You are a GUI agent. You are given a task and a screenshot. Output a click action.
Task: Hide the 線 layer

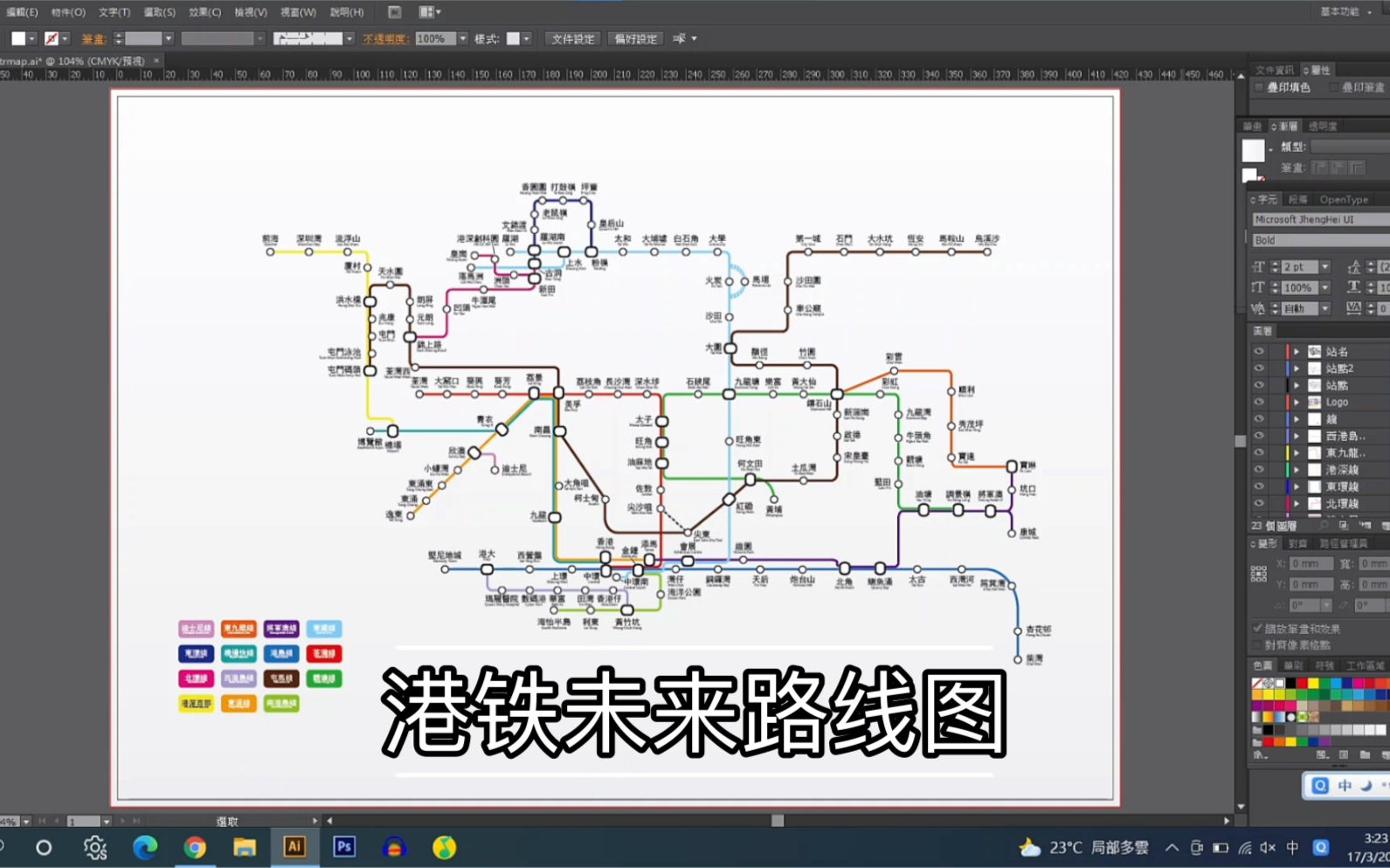click(1259, 419)
